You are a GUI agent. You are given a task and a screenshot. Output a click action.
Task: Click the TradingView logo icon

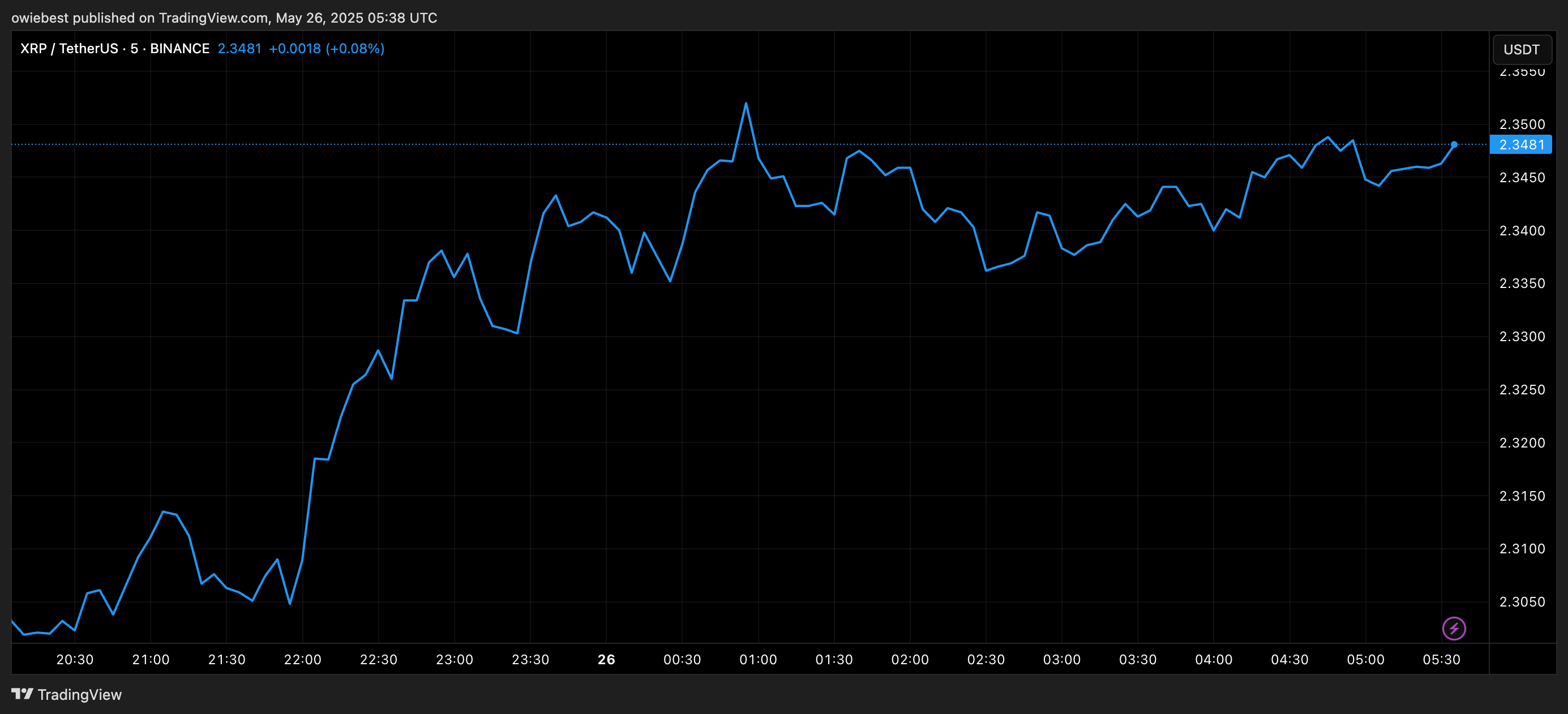pos(23,694)
